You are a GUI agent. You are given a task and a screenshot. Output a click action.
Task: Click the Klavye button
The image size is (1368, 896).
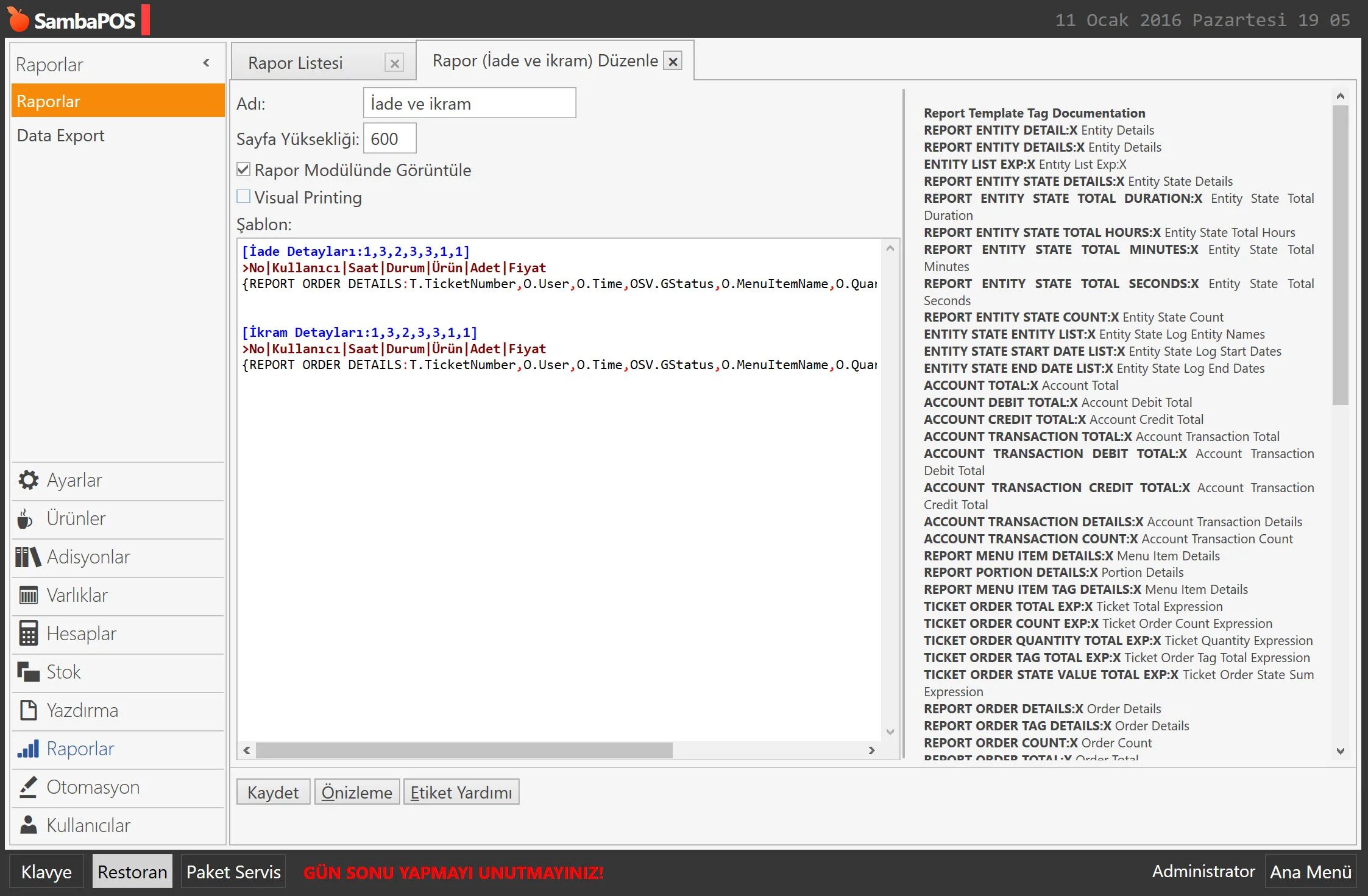click(x=46, y=872)
